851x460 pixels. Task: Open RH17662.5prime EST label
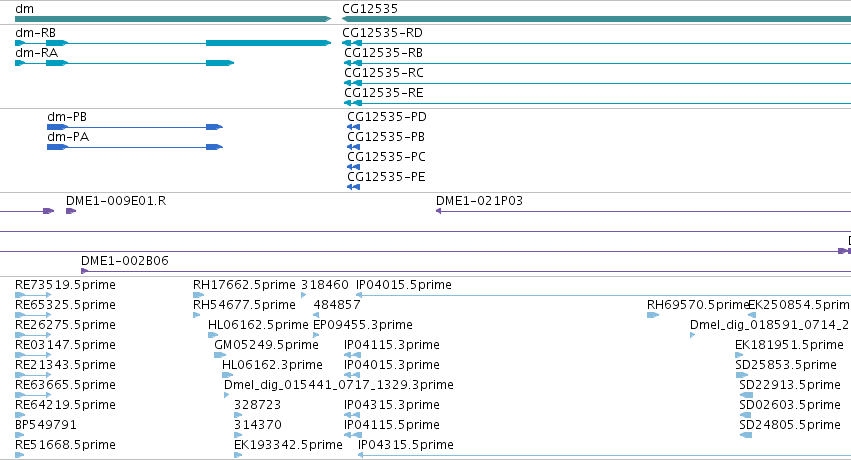[x=244, y=285]
